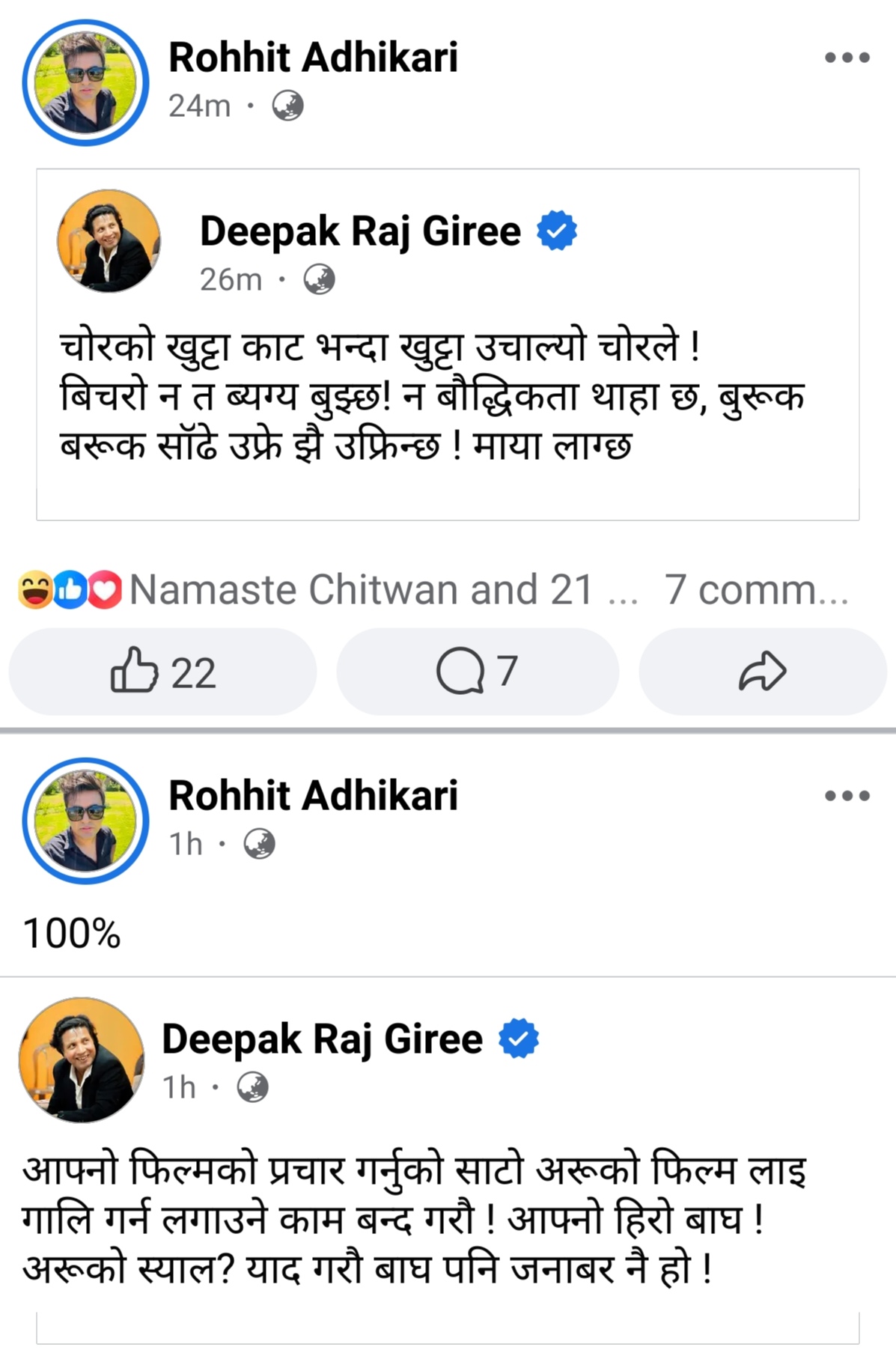Click the heart reaction emoji icon
The width and height of the screenshot is (896, 1356).
click(106, 589)
